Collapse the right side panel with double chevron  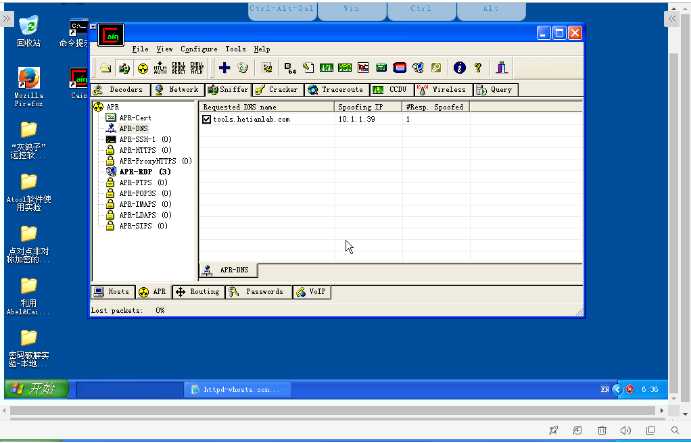pyautogui.click(x=672, y=19)
